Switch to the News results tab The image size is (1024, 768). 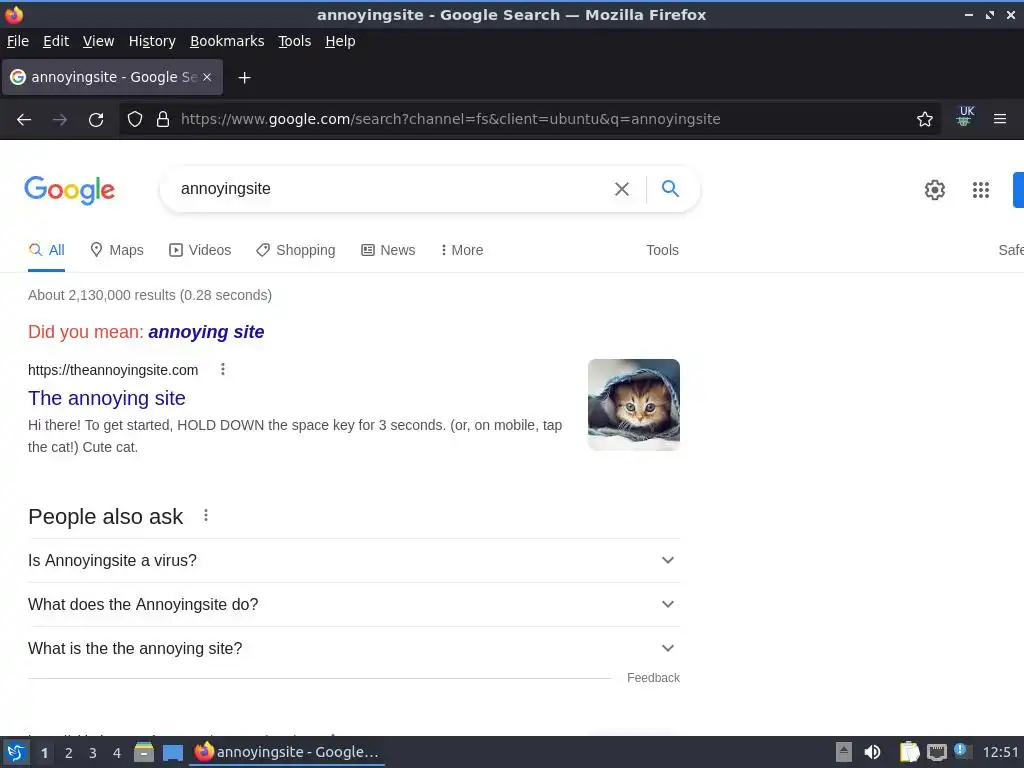coord(388,250)
